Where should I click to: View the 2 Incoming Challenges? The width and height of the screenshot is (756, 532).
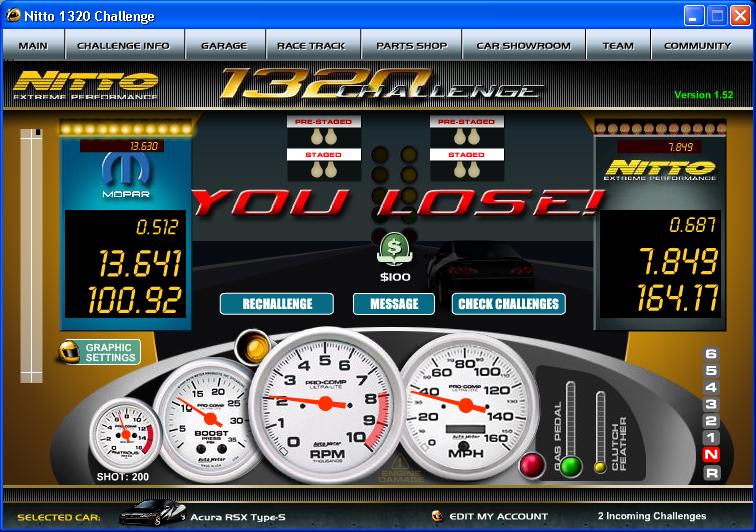[x=652, y=516]
